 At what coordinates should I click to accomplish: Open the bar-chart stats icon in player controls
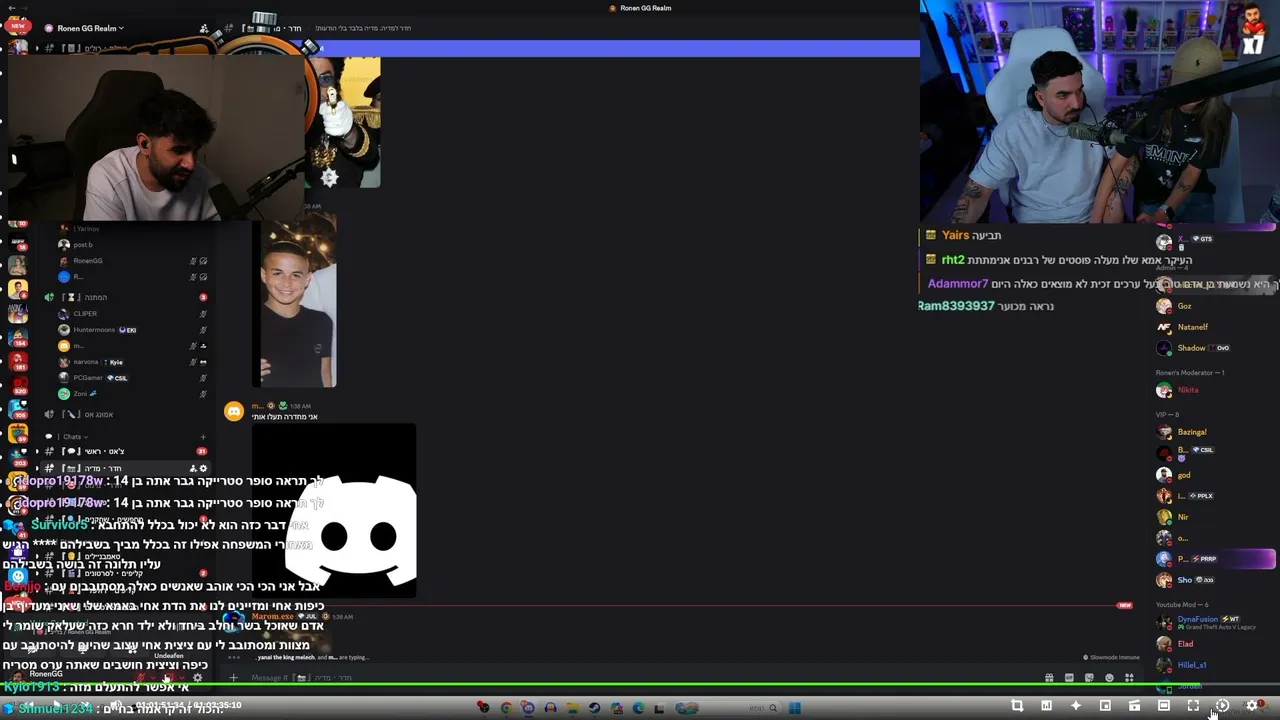click(1046, 706)
